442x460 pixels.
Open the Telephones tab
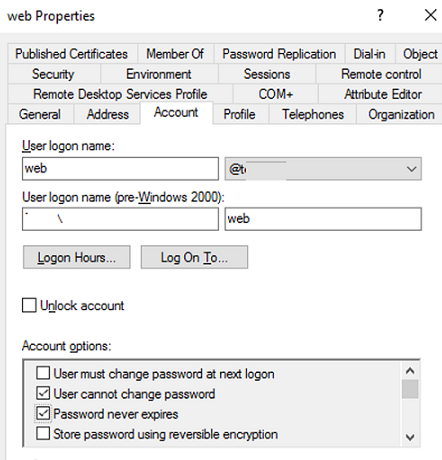tap(313, 114)
